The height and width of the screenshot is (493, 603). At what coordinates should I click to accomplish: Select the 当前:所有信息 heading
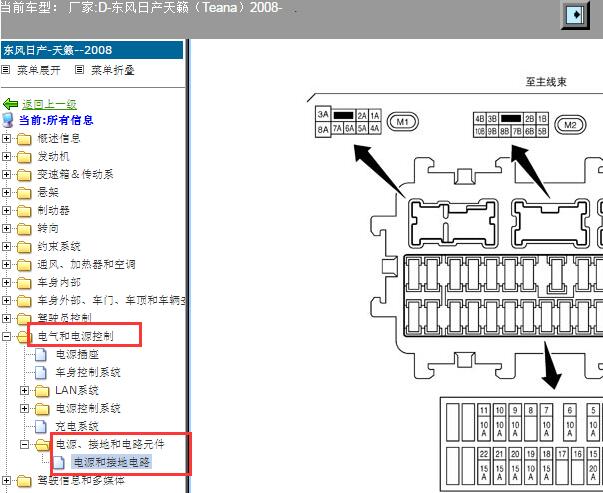tap(56, 120)
